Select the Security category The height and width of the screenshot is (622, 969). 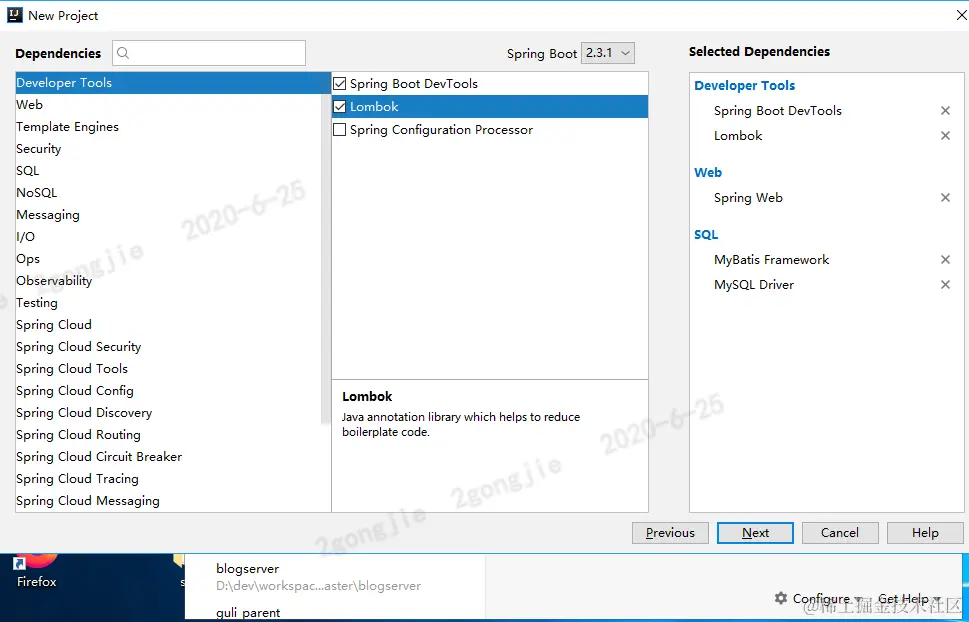click(169, 149)
